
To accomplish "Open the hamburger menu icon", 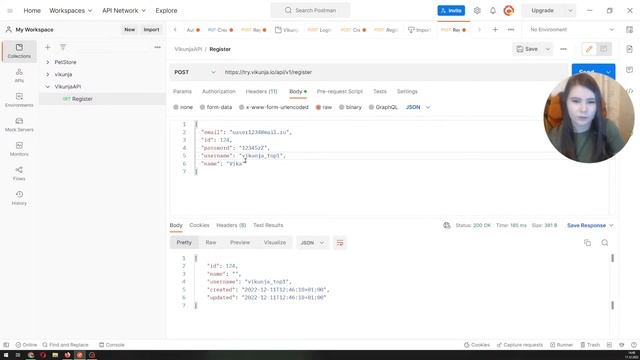I will coord(10,11).
